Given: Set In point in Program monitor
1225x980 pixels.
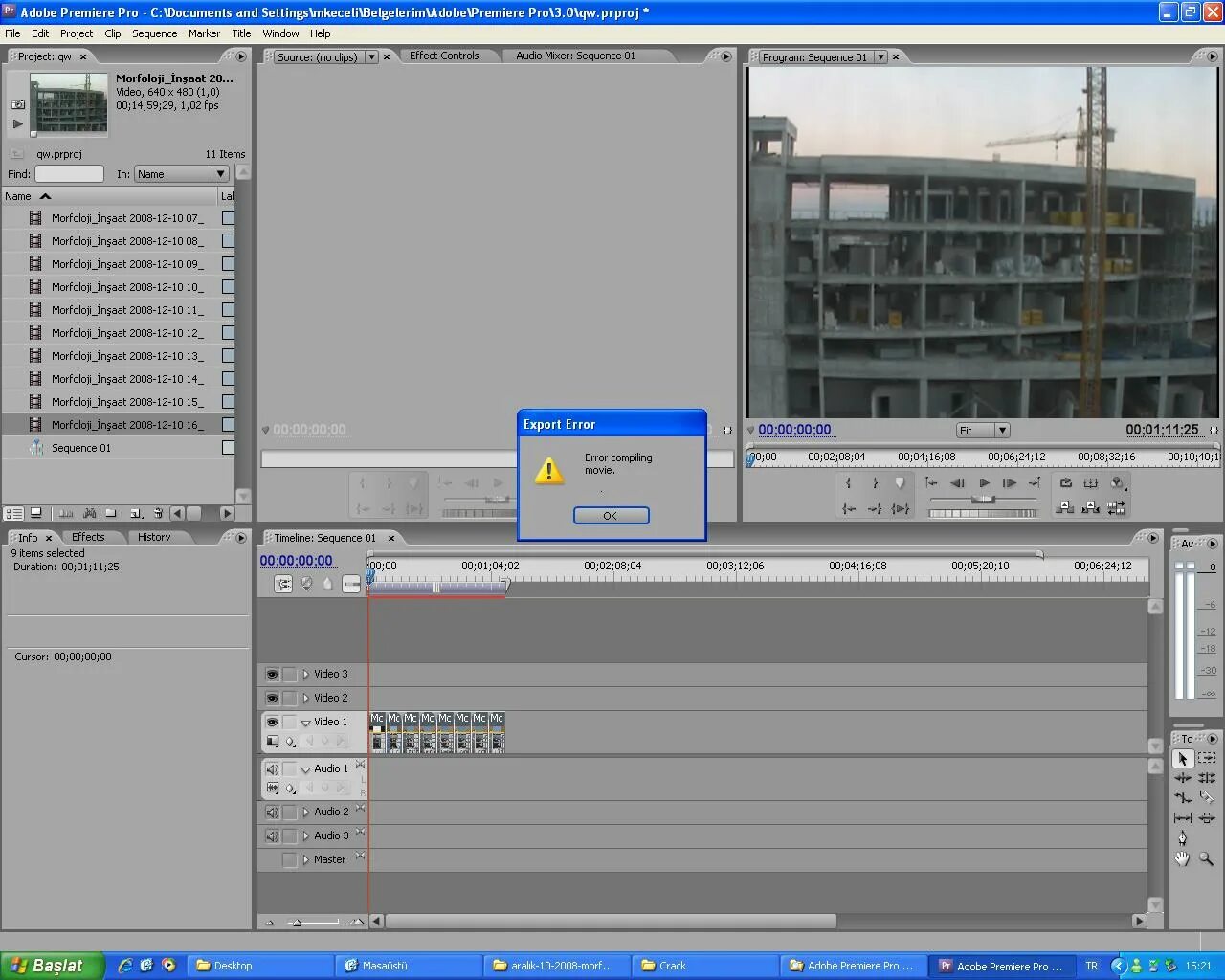Looking at the screenshot, I should pyautogui.click(x=848, y=483).
